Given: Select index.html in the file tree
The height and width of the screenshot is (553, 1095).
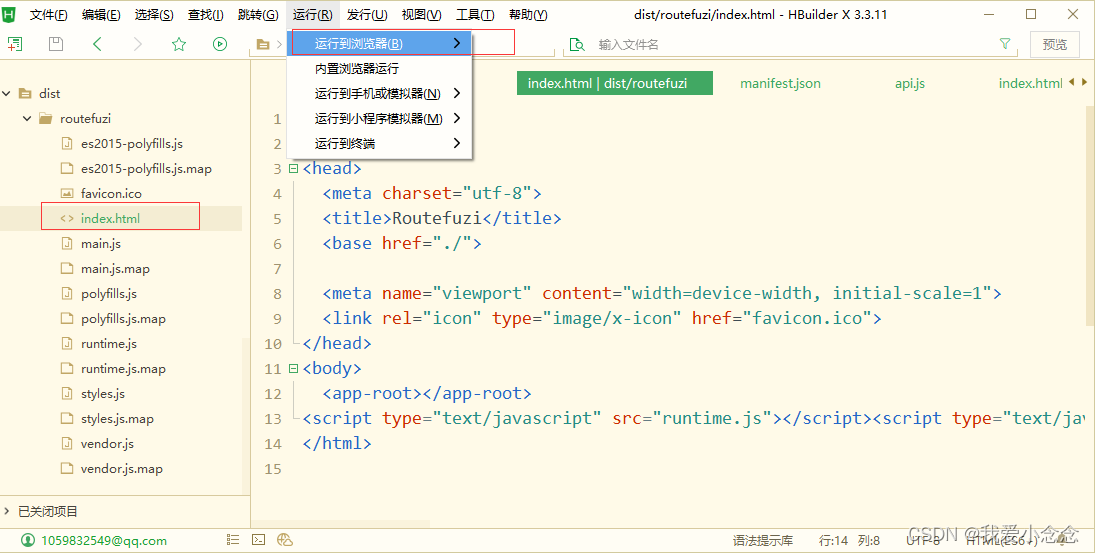Looking at the screenshot, I should pos(110,219).
